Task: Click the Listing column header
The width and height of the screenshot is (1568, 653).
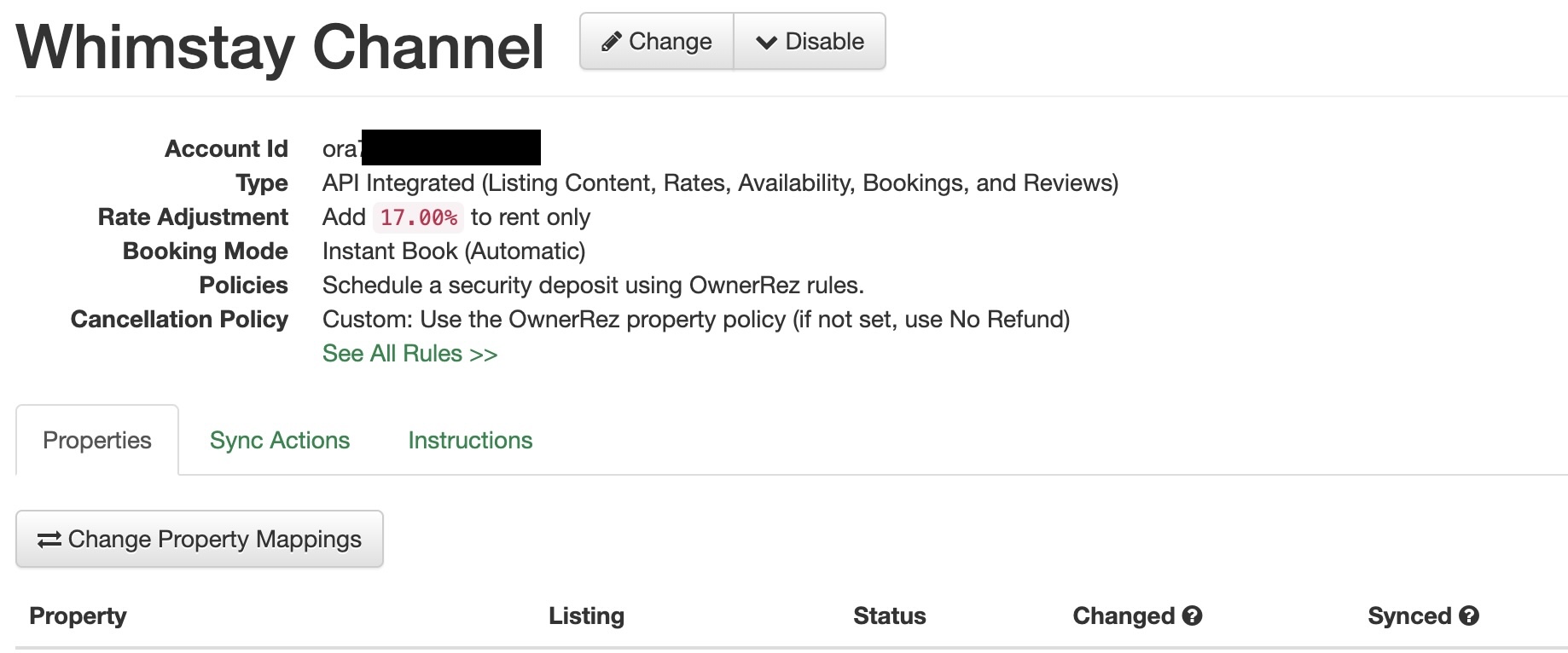Action: tap(586, 615)
